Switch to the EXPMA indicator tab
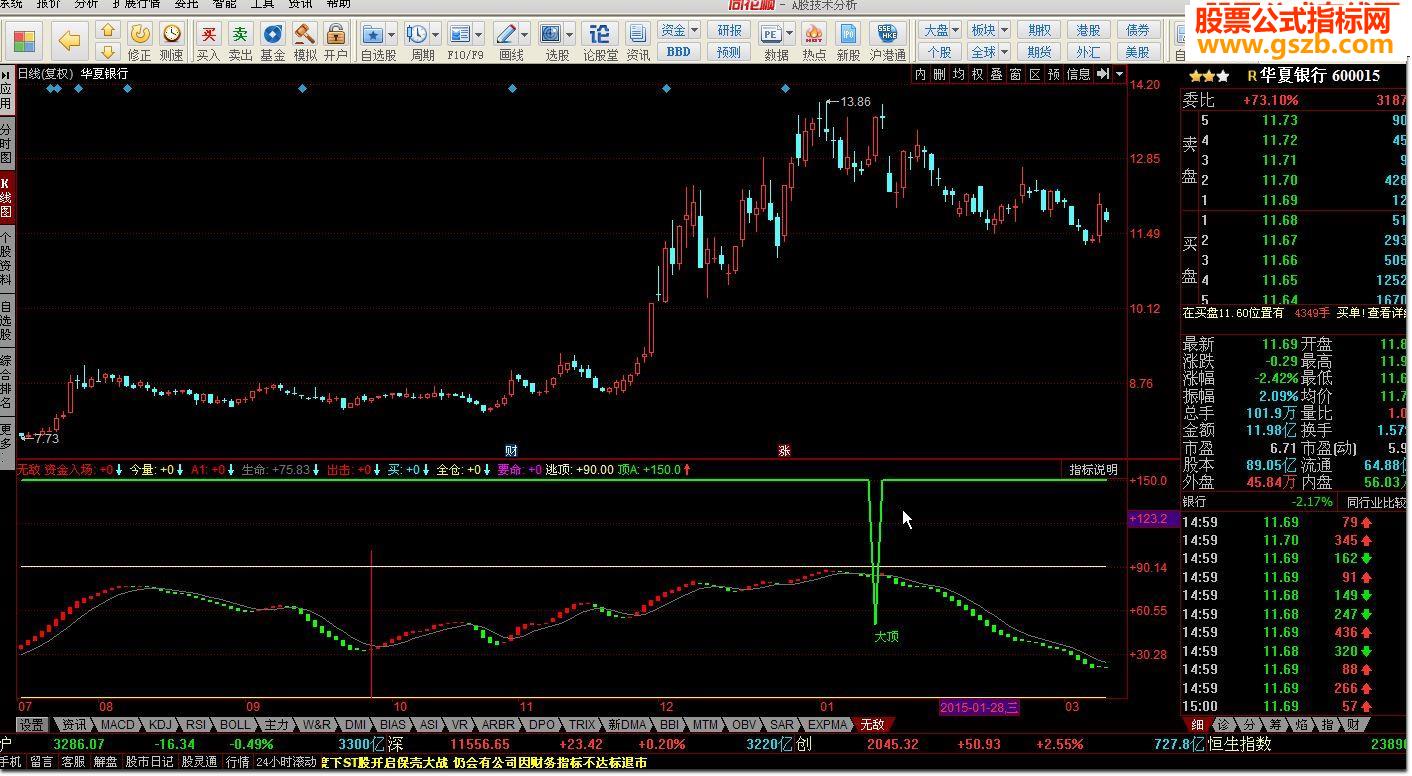Viewport: 1412px width, 776px height. coord(827,725)
